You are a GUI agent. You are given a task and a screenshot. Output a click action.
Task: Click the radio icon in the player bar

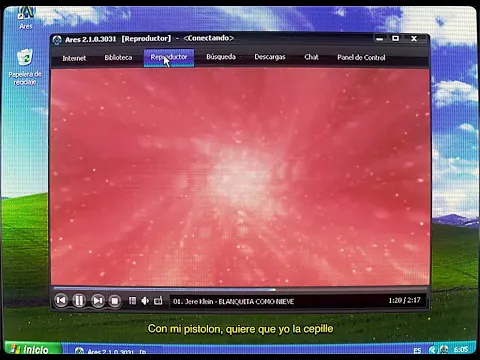pyautogui.click(x=158, y=301)
